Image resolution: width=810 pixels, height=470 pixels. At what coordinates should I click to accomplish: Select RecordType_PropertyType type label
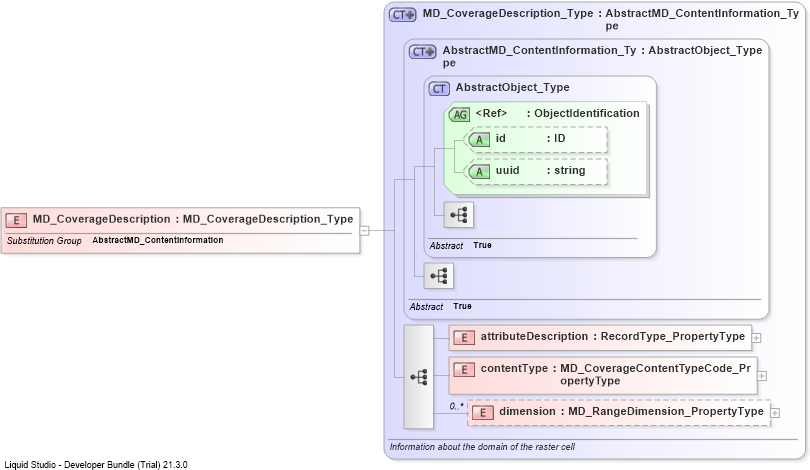[x=673, y=336]
